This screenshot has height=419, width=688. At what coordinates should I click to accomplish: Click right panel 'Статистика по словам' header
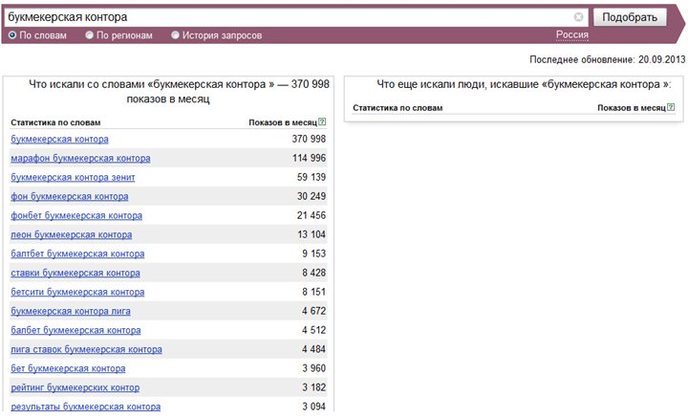coord(398,107)
